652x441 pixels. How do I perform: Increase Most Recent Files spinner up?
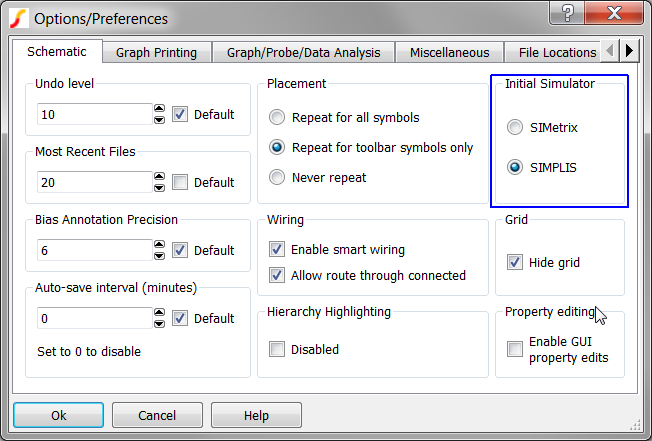point(159,176)
